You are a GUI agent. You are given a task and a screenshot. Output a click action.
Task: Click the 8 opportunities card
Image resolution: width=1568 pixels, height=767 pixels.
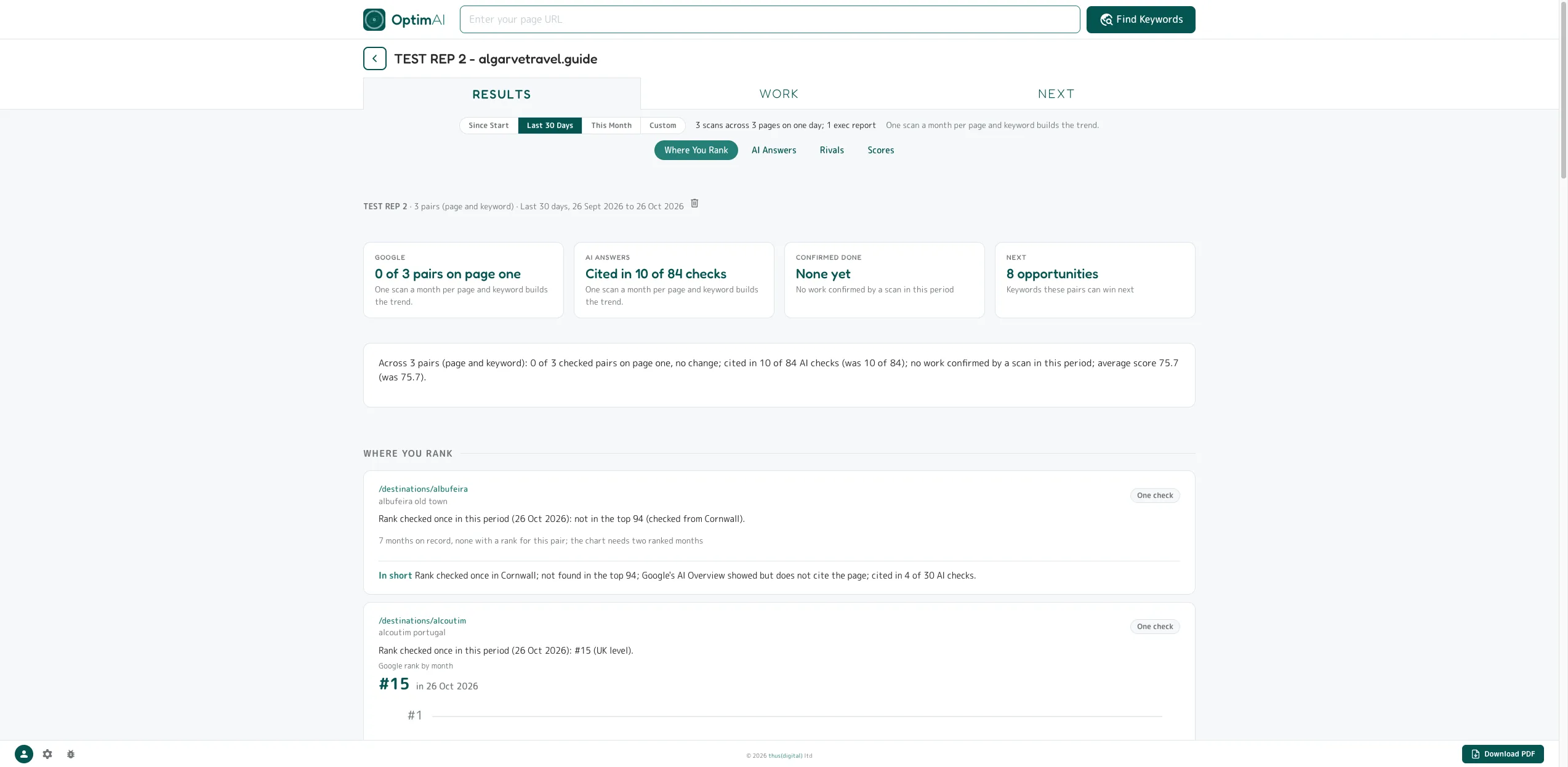point(1095,280)
